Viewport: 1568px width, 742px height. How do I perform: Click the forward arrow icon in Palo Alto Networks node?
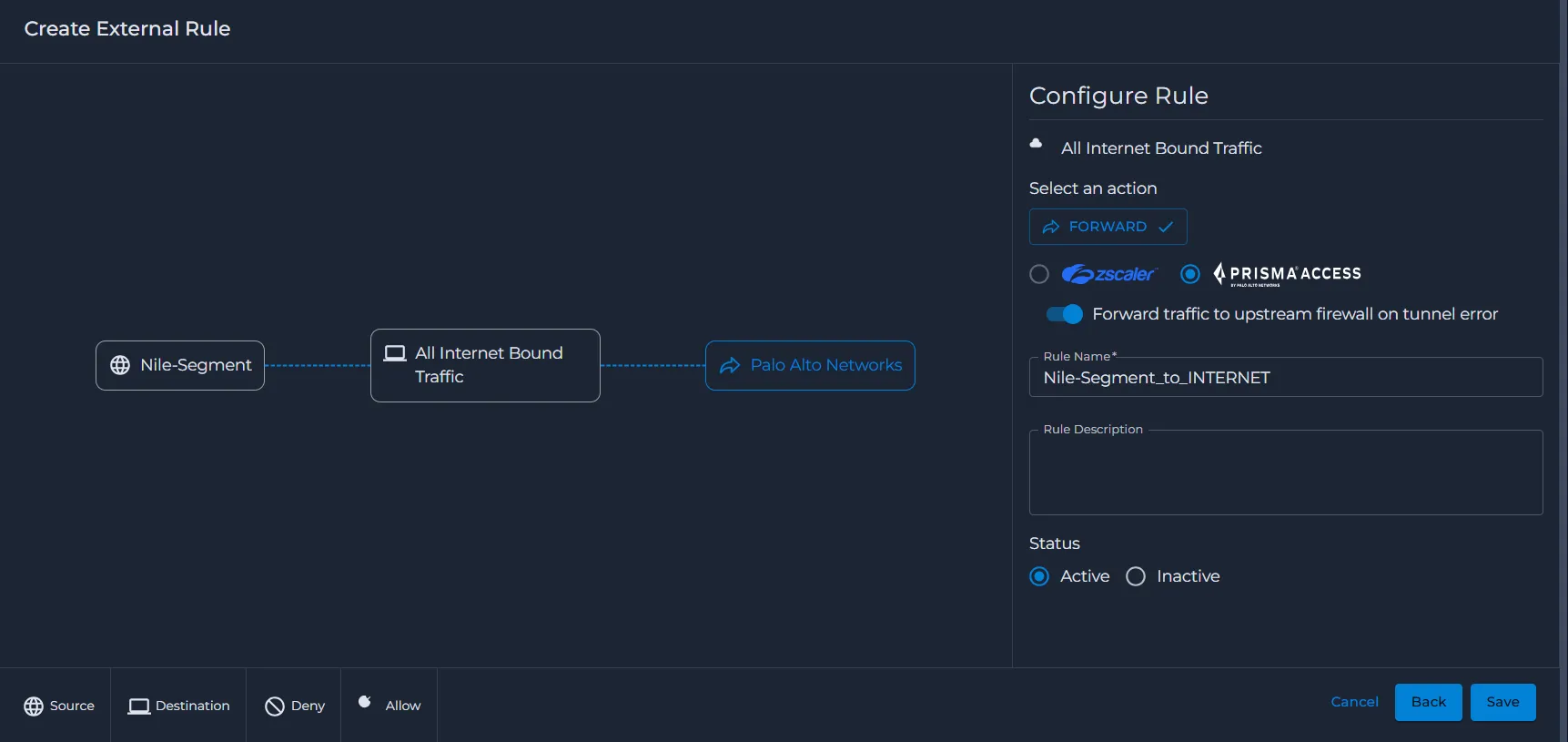click(x=730, y=366)
